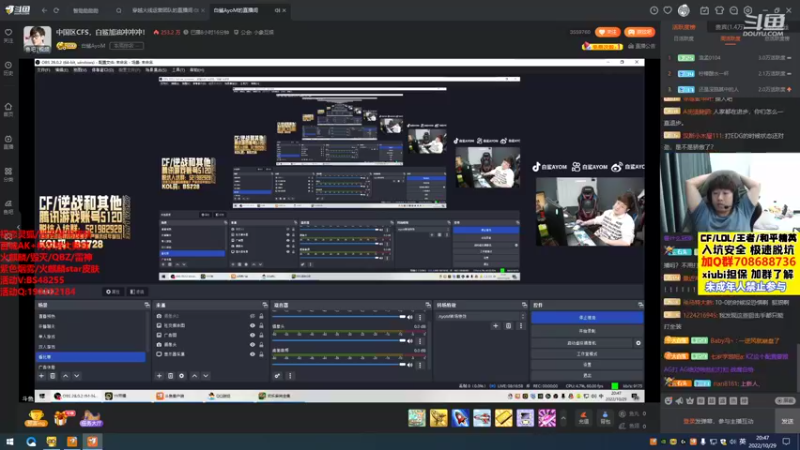Reload the page with refresh icon
800x450 pixels.
tap(56, 10)
